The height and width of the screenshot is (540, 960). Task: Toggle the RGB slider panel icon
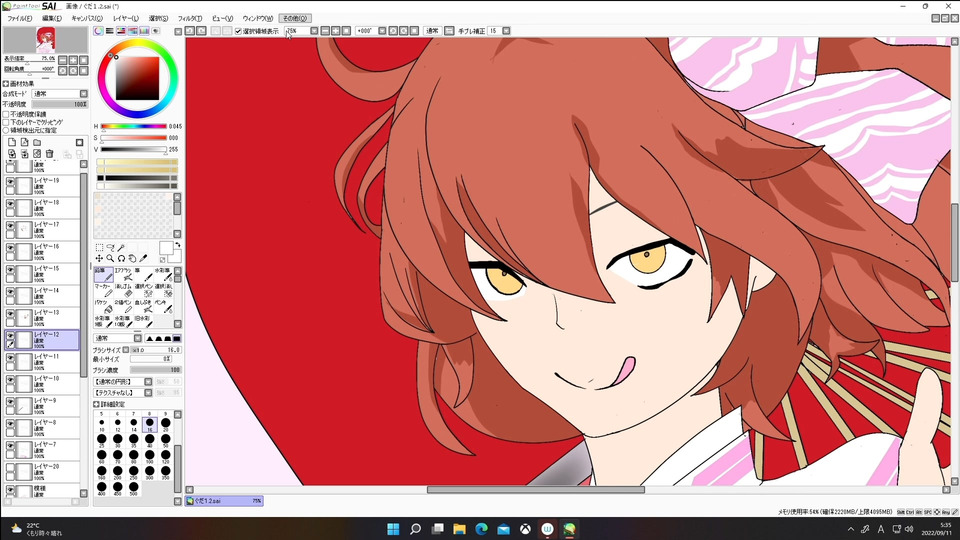tap(110, 31)
